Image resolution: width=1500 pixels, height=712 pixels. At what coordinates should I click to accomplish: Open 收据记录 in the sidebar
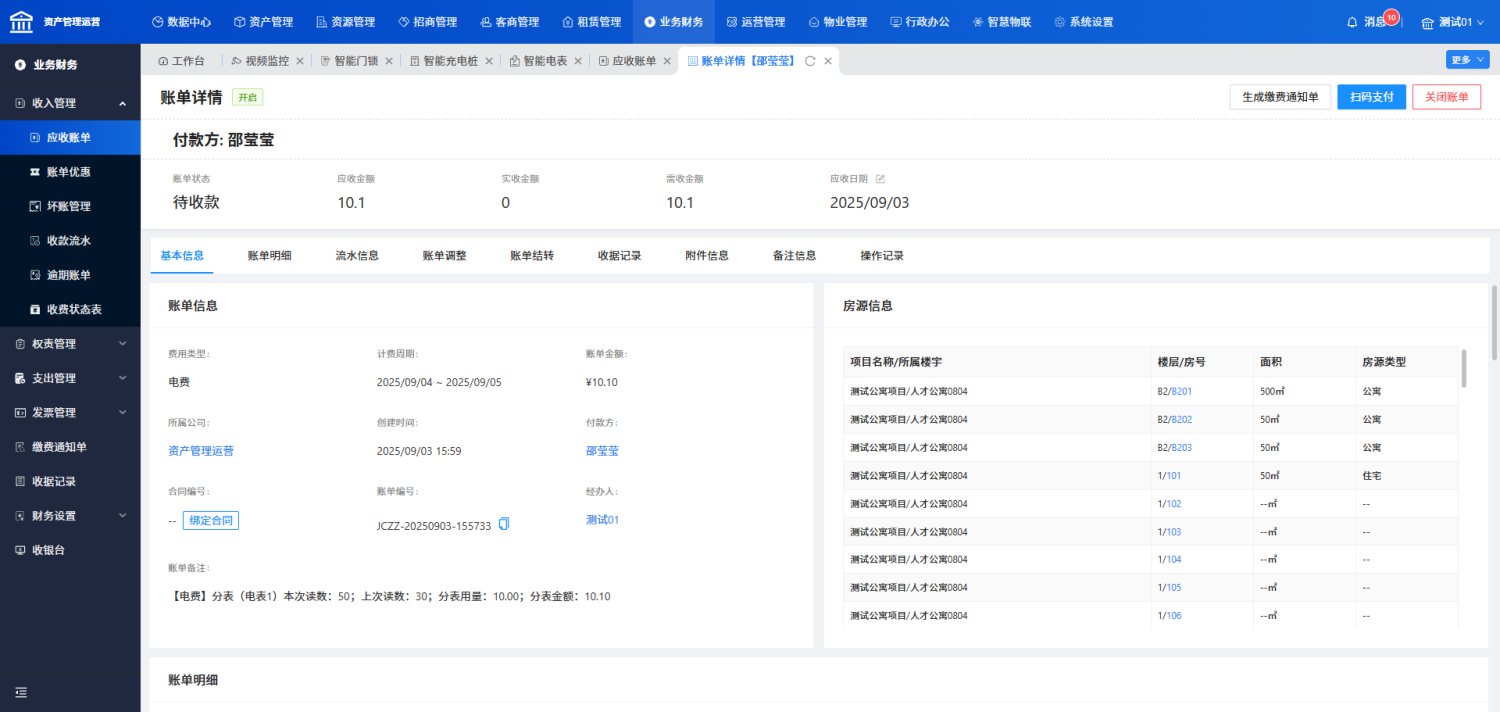(70, 481)
